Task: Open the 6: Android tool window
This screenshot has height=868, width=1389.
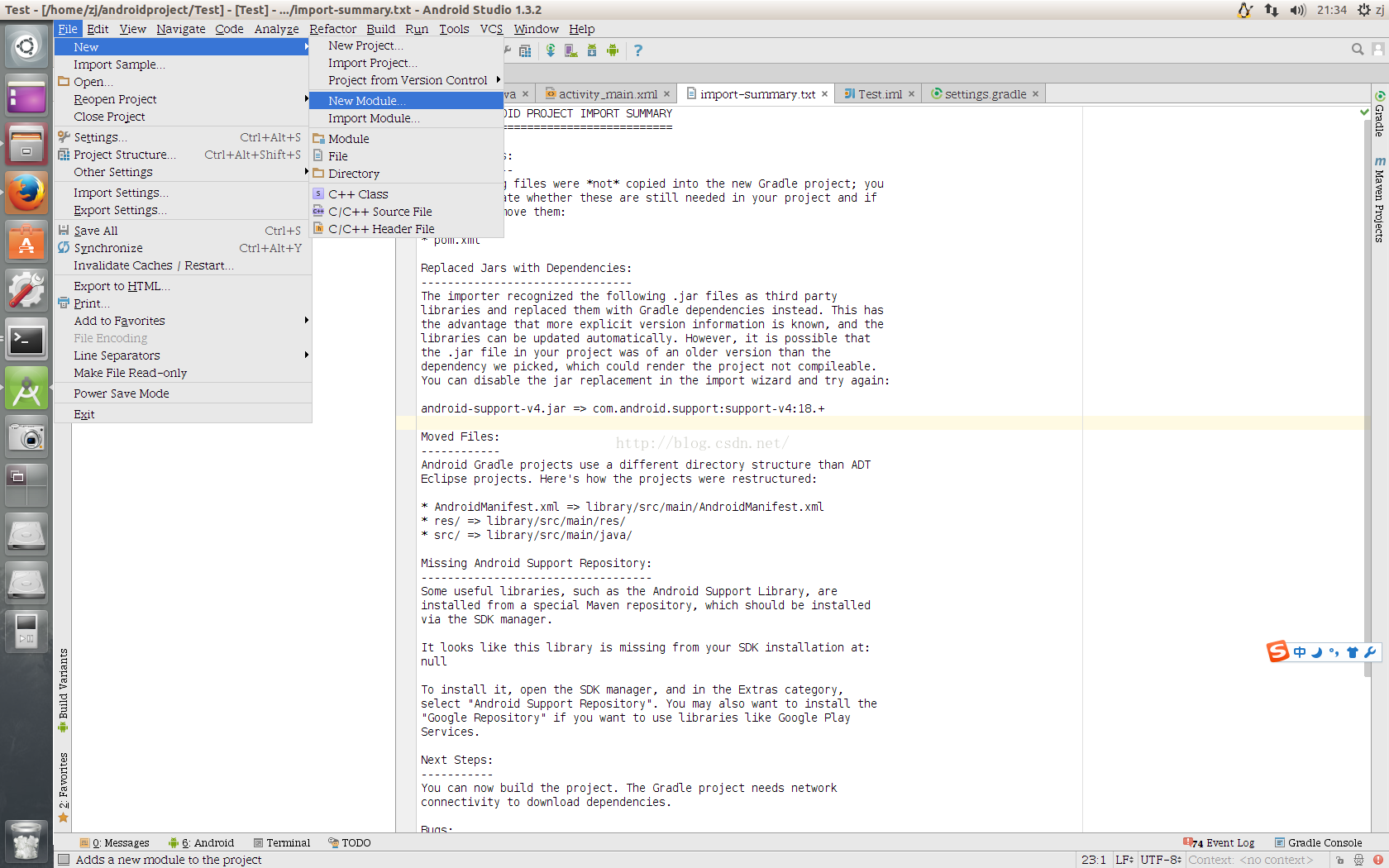Action: (x=201, y=842)
